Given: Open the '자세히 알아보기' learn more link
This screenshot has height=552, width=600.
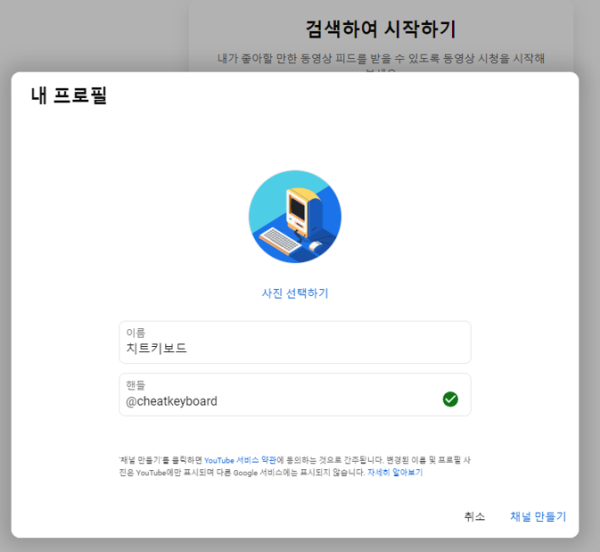Looking at the screenshot, I should click(394, 472).
